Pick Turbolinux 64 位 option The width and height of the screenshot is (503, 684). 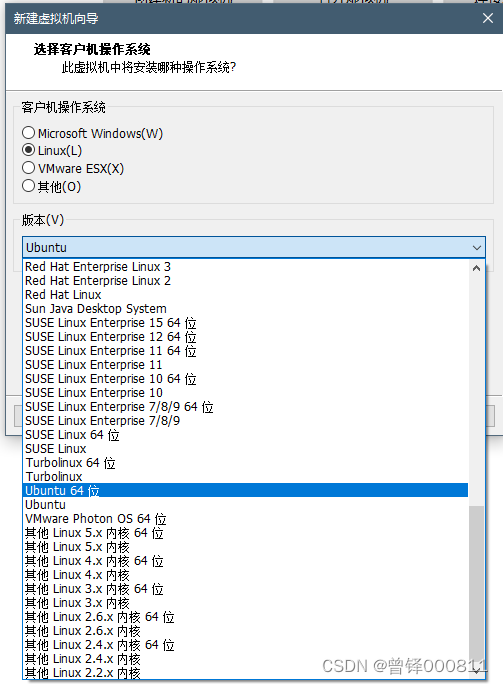[x=245, y=462]
